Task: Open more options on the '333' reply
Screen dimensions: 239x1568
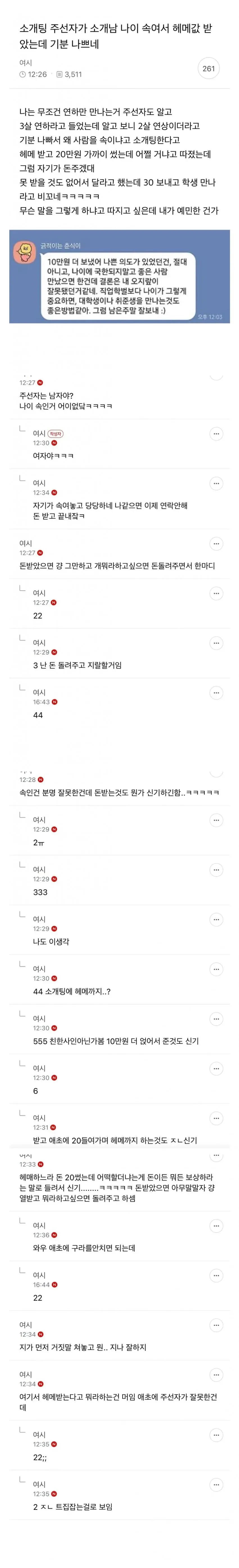Action: (216, 870)
